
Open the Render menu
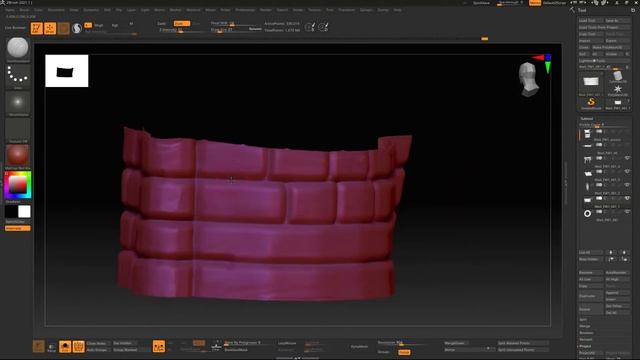coord(266,10)
